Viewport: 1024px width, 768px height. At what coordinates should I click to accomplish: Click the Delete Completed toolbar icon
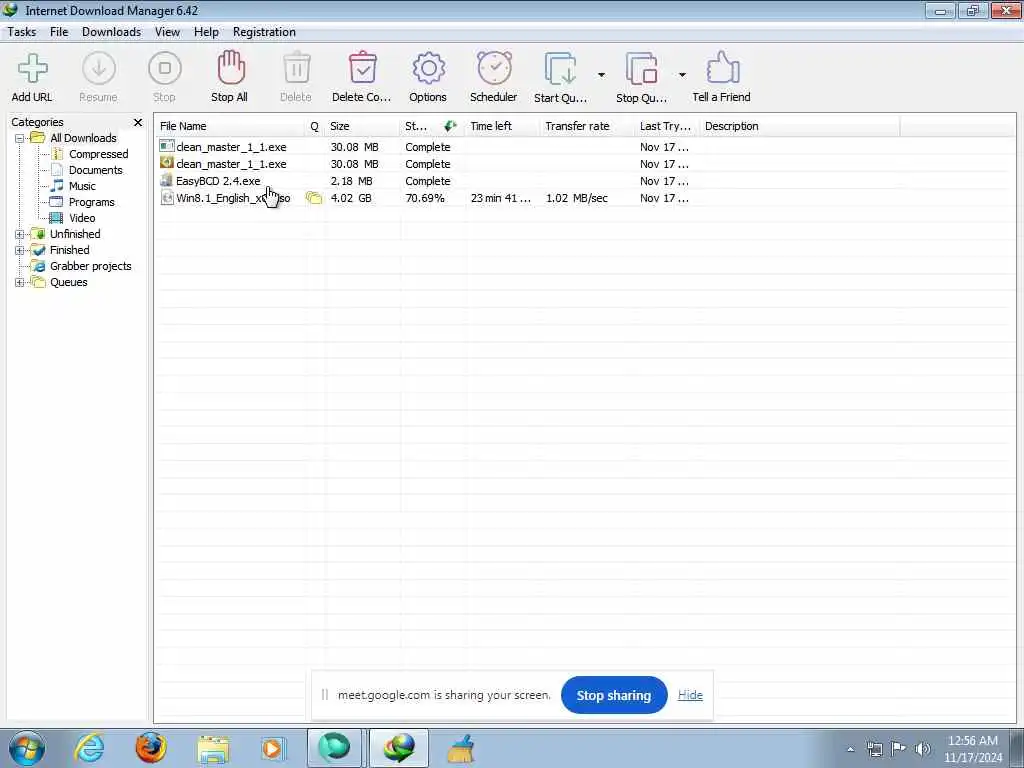[362, 69]
